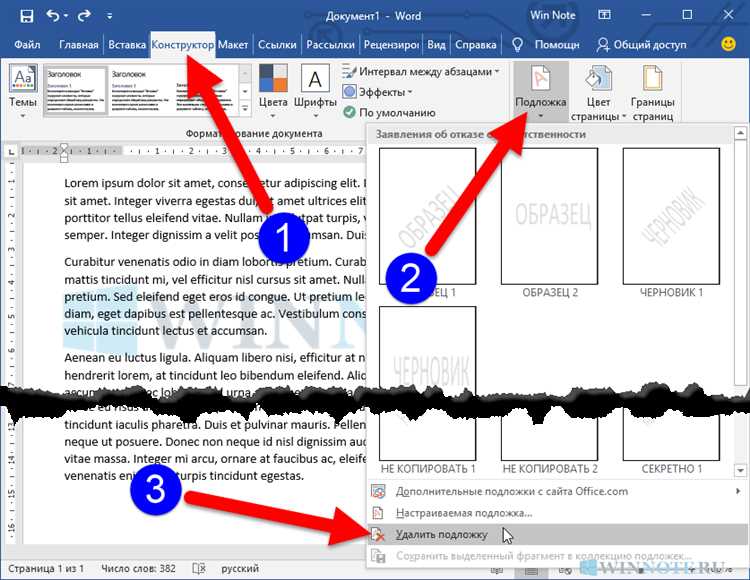The height and width of the screenshot is (580, 750).
Task: Choose the ЧЕРНОВИК 1 watermark thumbnail
Action: click(x=671, y=216)
